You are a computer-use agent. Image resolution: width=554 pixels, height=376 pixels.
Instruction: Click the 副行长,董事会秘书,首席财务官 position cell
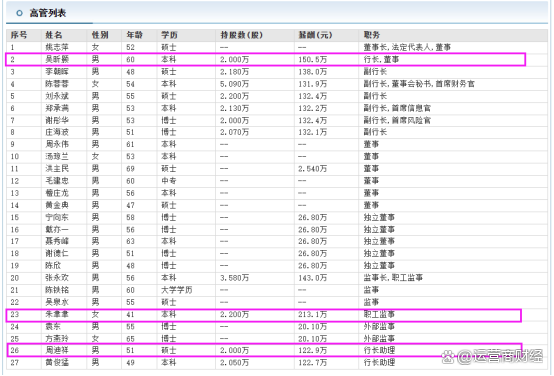(419, 84)
